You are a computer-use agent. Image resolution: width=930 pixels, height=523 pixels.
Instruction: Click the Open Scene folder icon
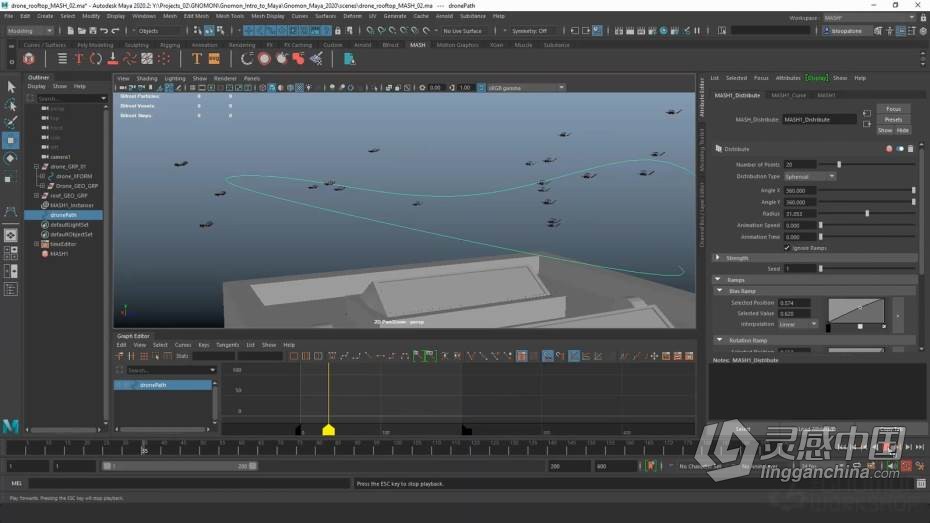(x=82, y=30)
